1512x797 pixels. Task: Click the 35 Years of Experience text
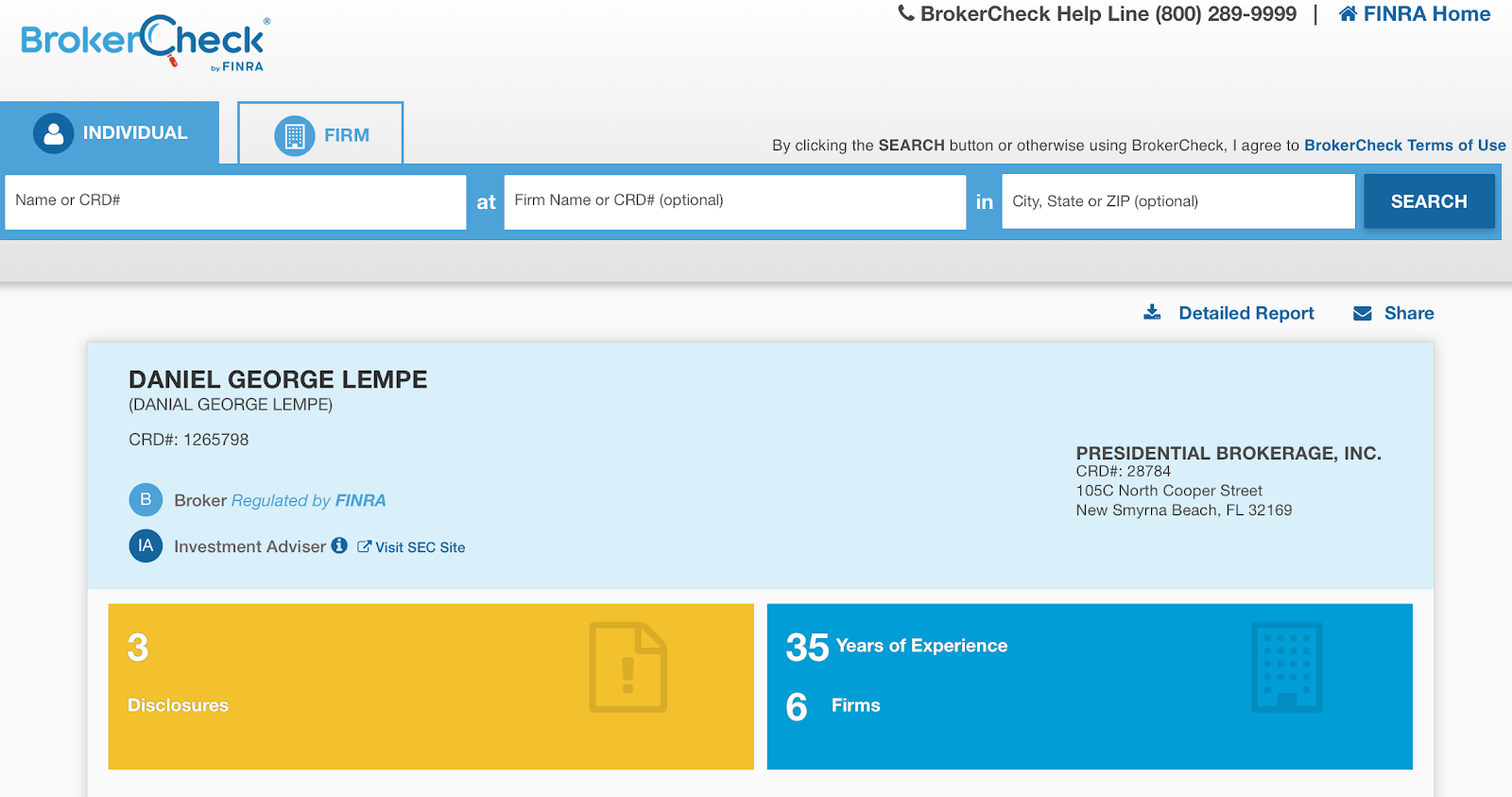coord(897,647)
